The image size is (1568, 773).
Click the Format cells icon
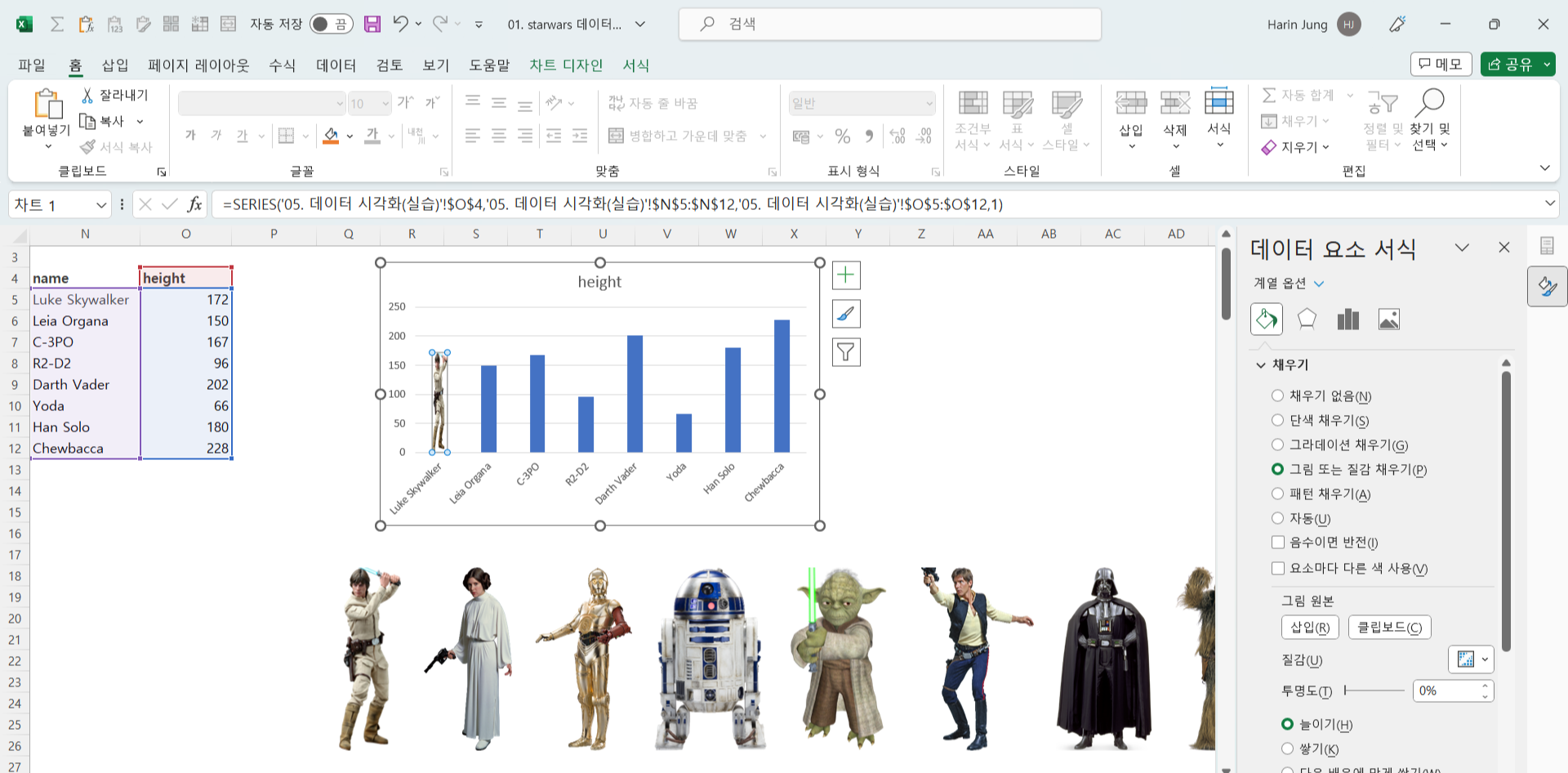(x=1219, y=101)
